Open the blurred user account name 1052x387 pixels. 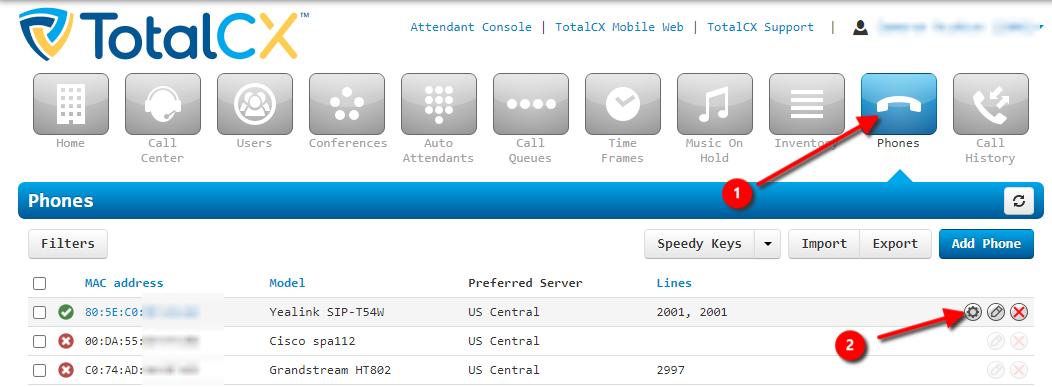click(961, 27)
